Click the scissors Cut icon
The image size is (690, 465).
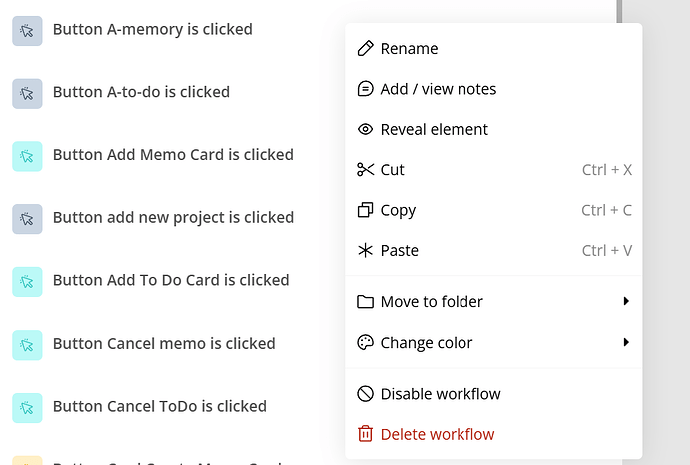[x=365, y=170]
